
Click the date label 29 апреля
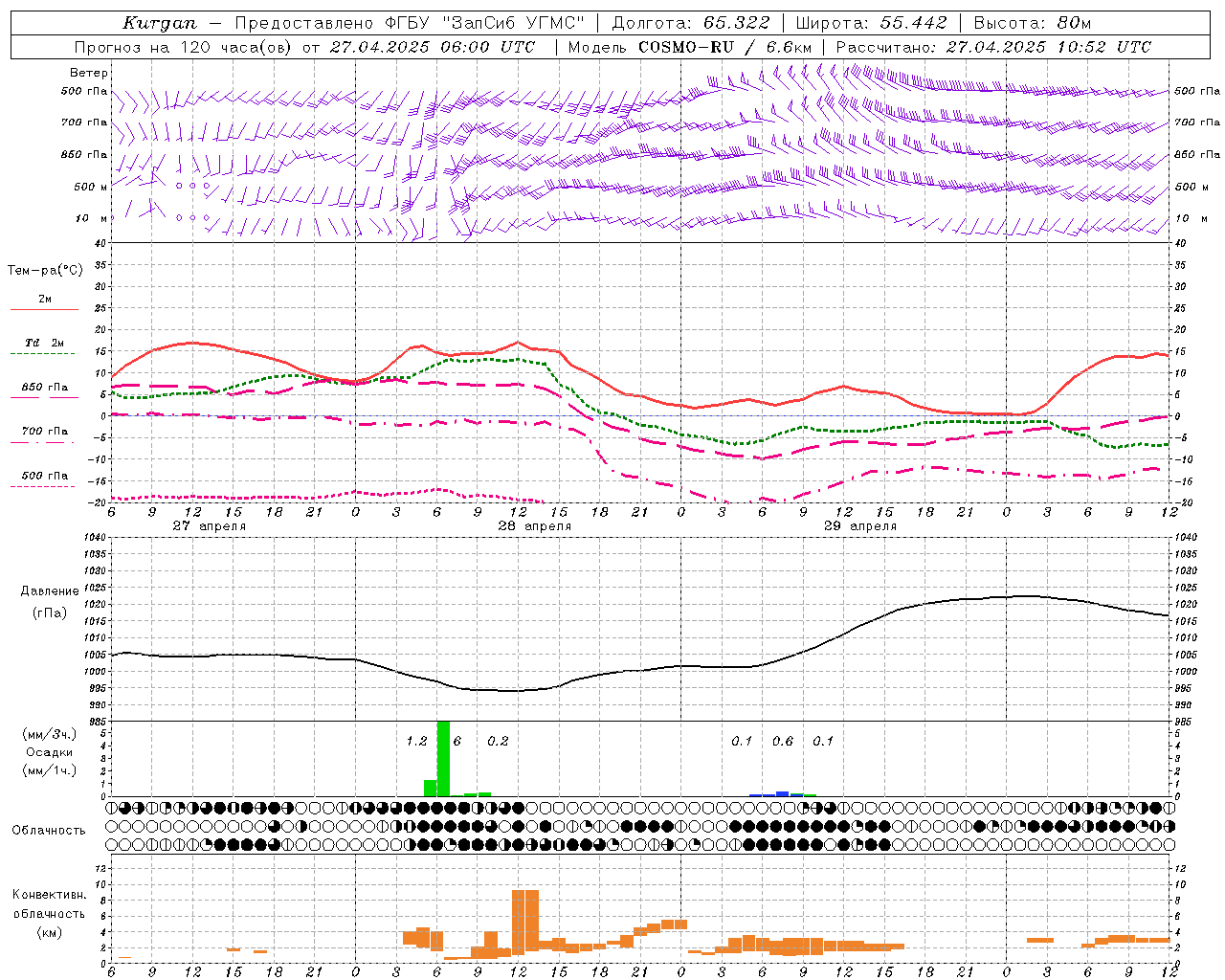860,526
